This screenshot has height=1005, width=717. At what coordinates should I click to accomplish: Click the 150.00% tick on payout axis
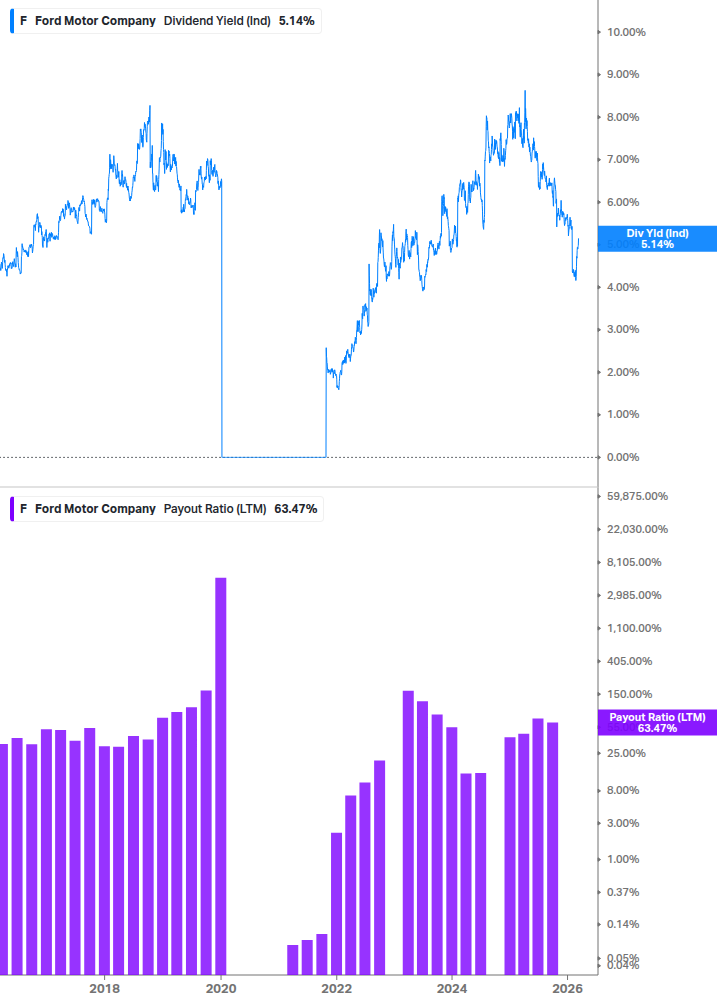[629, 694]
